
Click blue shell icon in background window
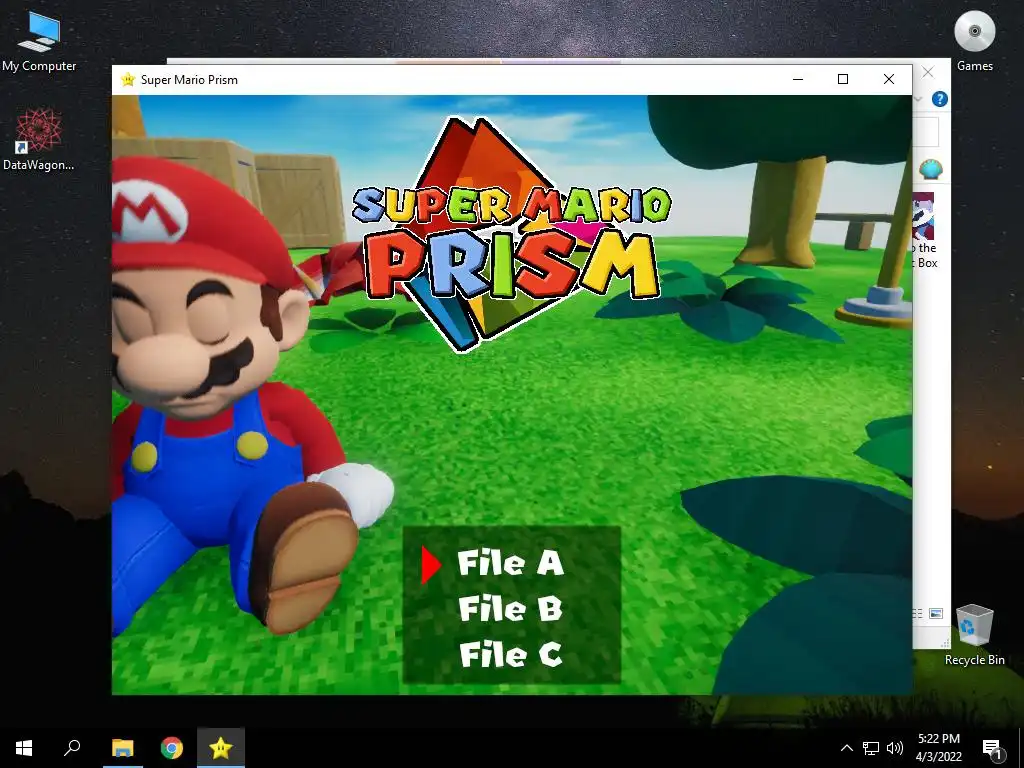coord(930,170)
